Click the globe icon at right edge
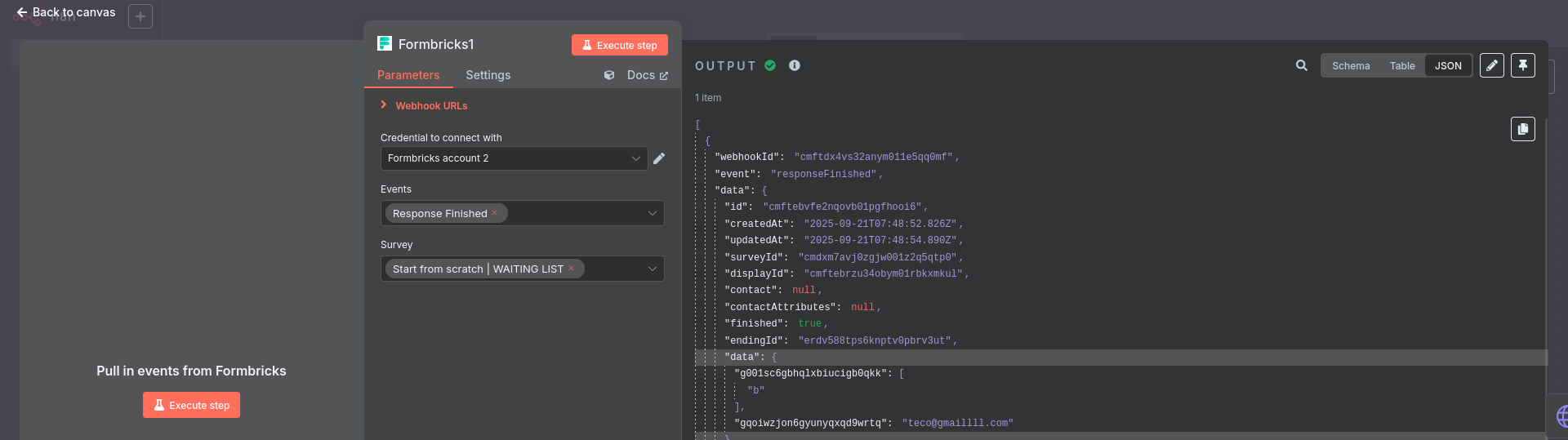This screenshot has width=1568, height=440. (1561, 416)
